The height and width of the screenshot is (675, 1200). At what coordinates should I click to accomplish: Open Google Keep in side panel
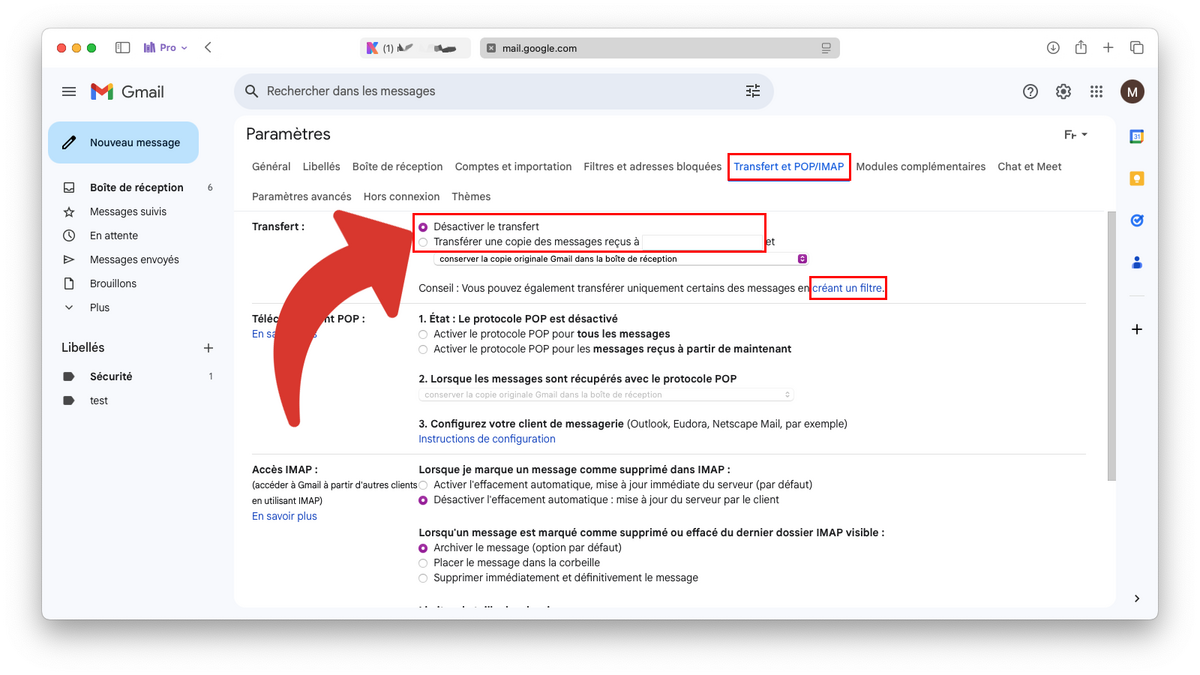(x=1137, y=179)
